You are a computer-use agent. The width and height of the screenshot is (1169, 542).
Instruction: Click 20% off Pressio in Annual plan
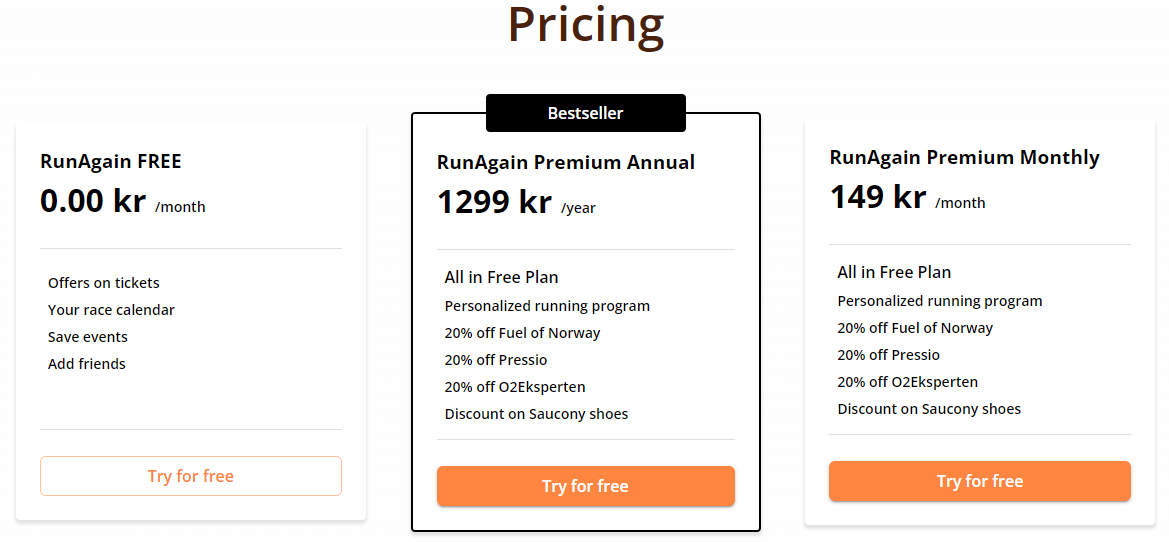(x=496, y=360)
